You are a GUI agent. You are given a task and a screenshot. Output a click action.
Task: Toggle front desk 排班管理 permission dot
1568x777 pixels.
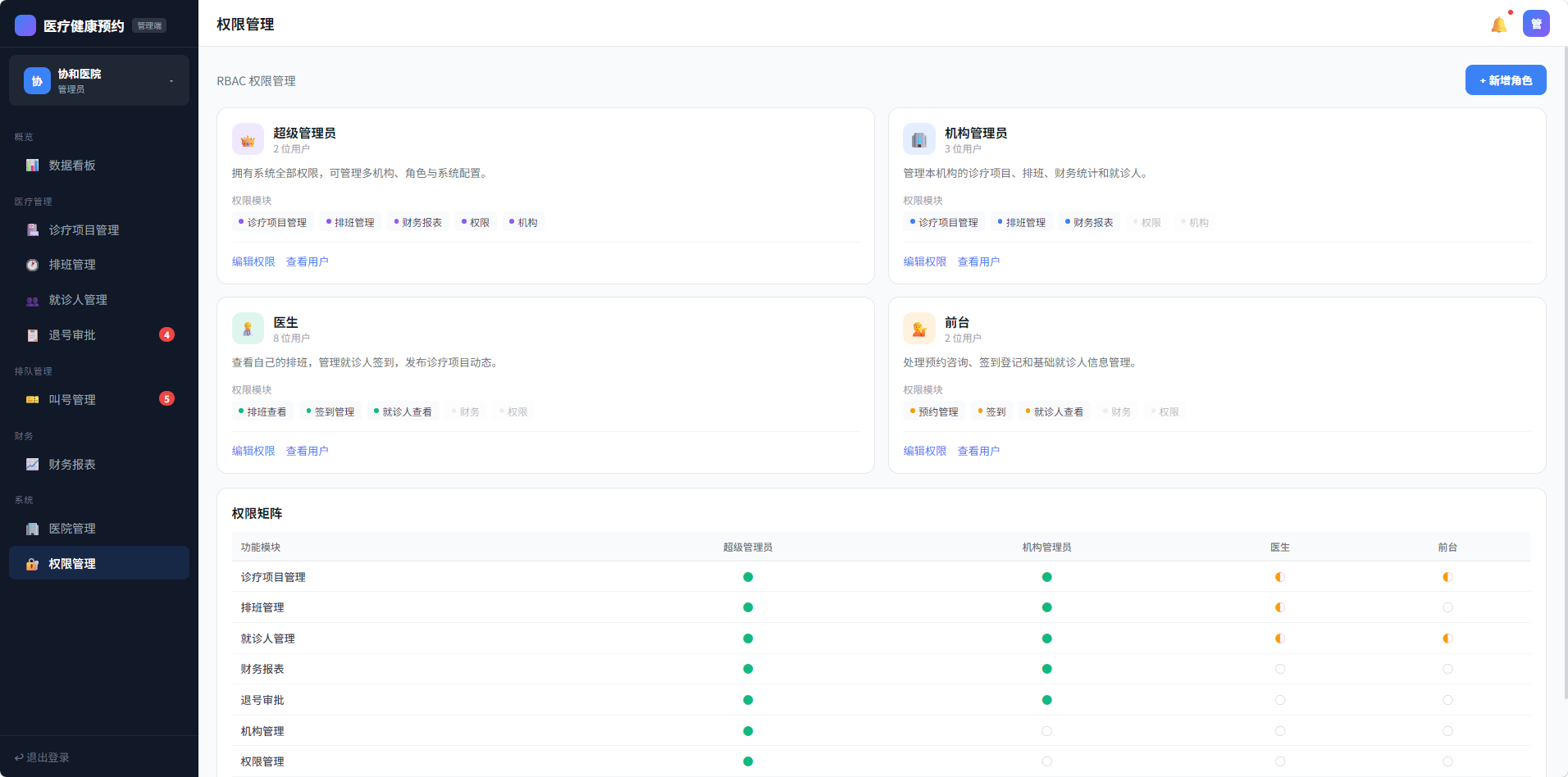1447,608
